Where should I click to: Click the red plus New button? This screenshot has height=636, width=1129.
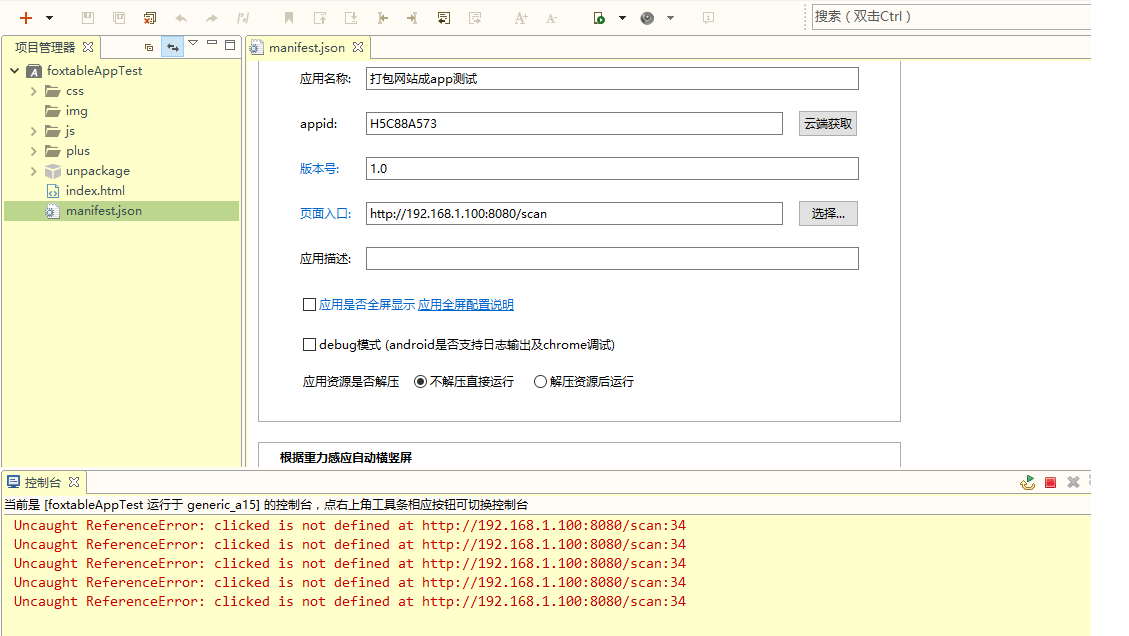(x=26, y=18)
